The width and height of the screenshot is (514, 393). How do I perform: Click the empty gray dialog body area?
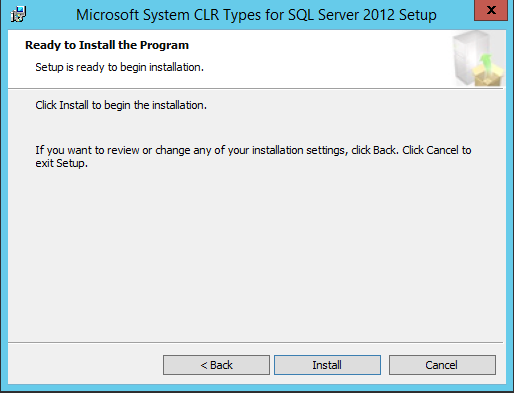pyautogui.click(x=255, y=253)
